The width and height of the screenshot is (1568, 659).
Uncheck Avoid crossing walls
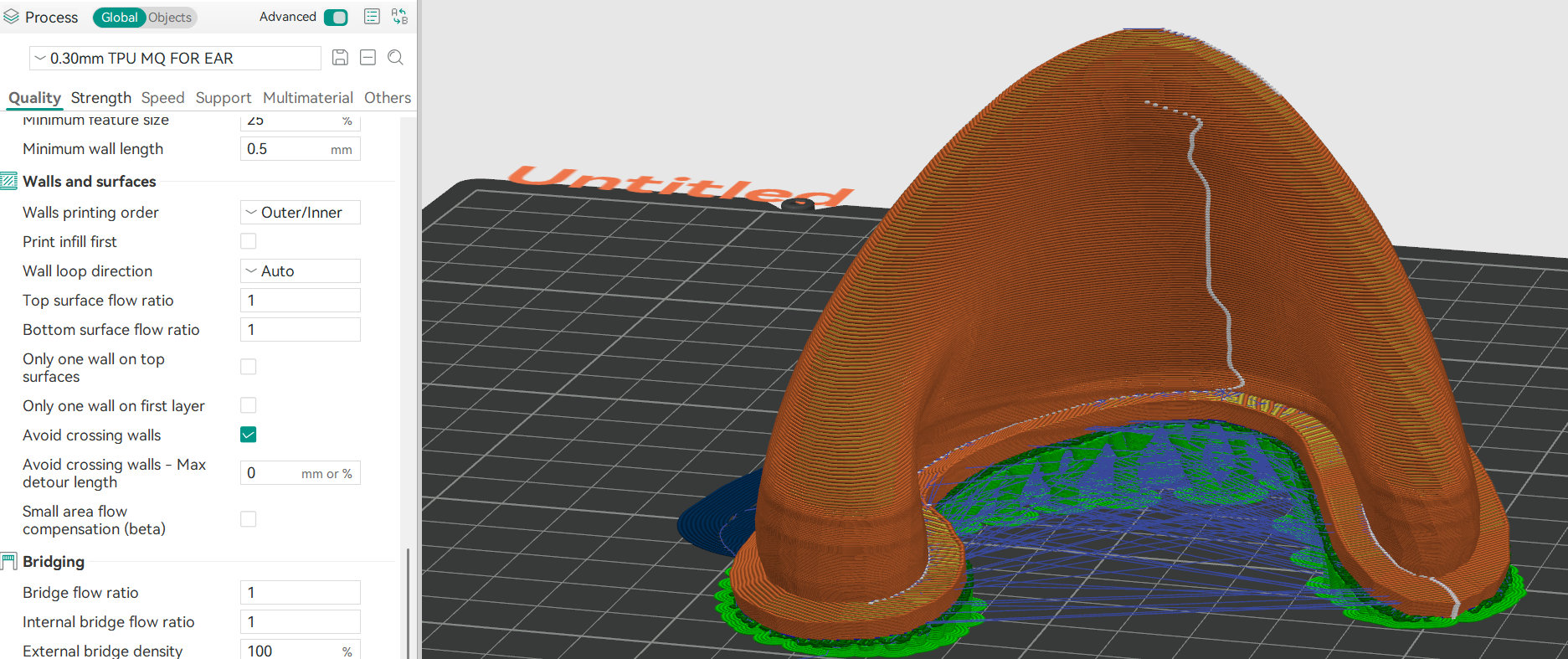point(249,435)
